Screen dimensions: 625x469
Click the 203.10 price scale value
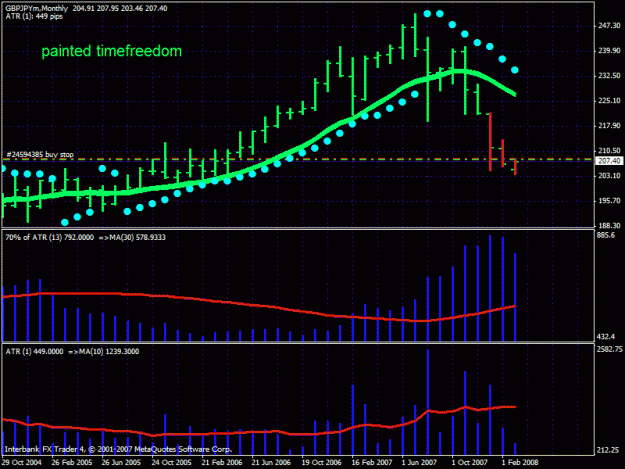coord(609,175)
